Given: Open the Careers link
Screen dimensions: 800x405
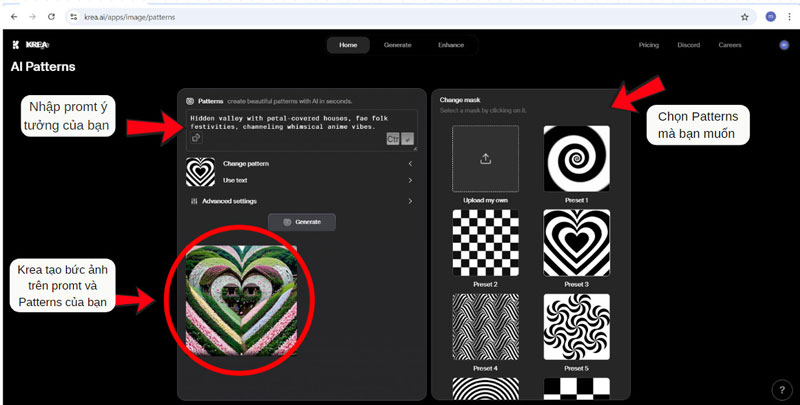Looking at the screenshot, I should tap(730, 45).
